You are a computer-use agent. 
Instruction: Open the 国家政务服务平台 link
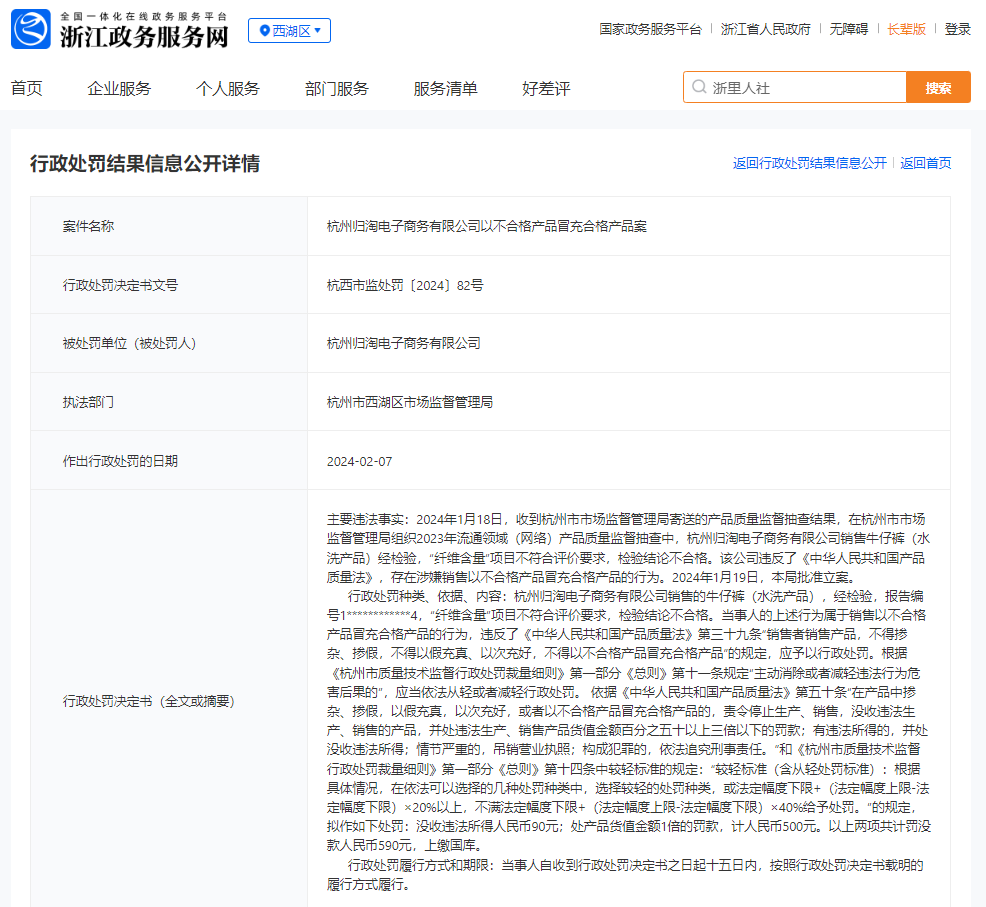(x=650, y=29)
